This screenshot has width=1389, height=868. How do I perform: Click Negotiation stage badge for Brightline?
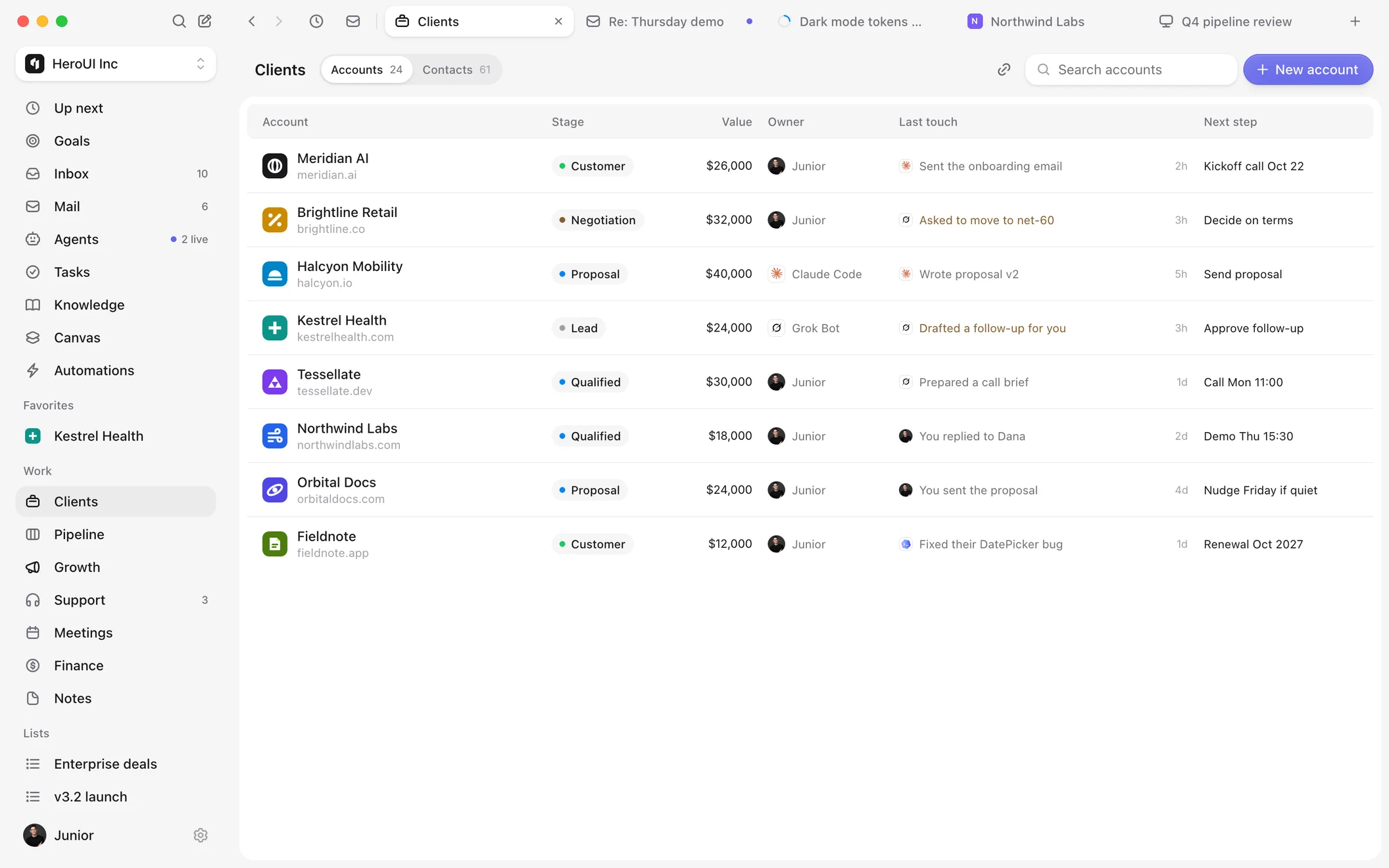point(597,220)
